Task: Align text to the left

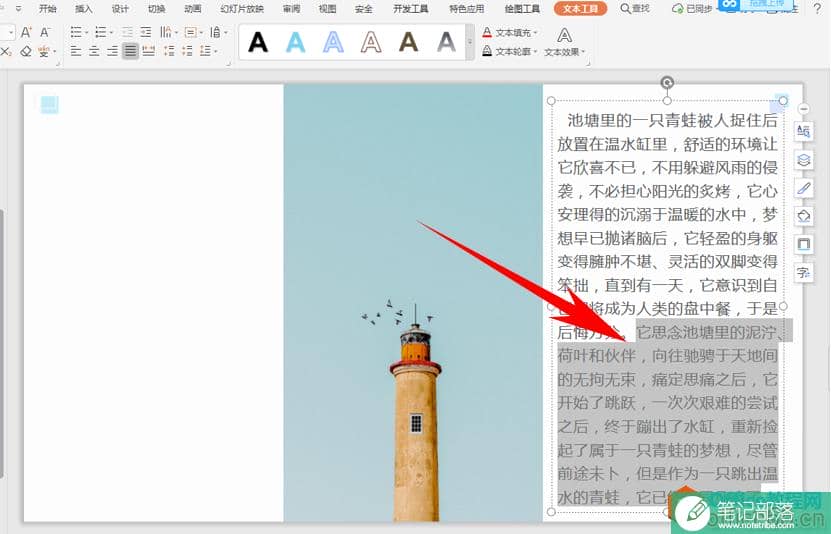Action: [x=76, y=51]
